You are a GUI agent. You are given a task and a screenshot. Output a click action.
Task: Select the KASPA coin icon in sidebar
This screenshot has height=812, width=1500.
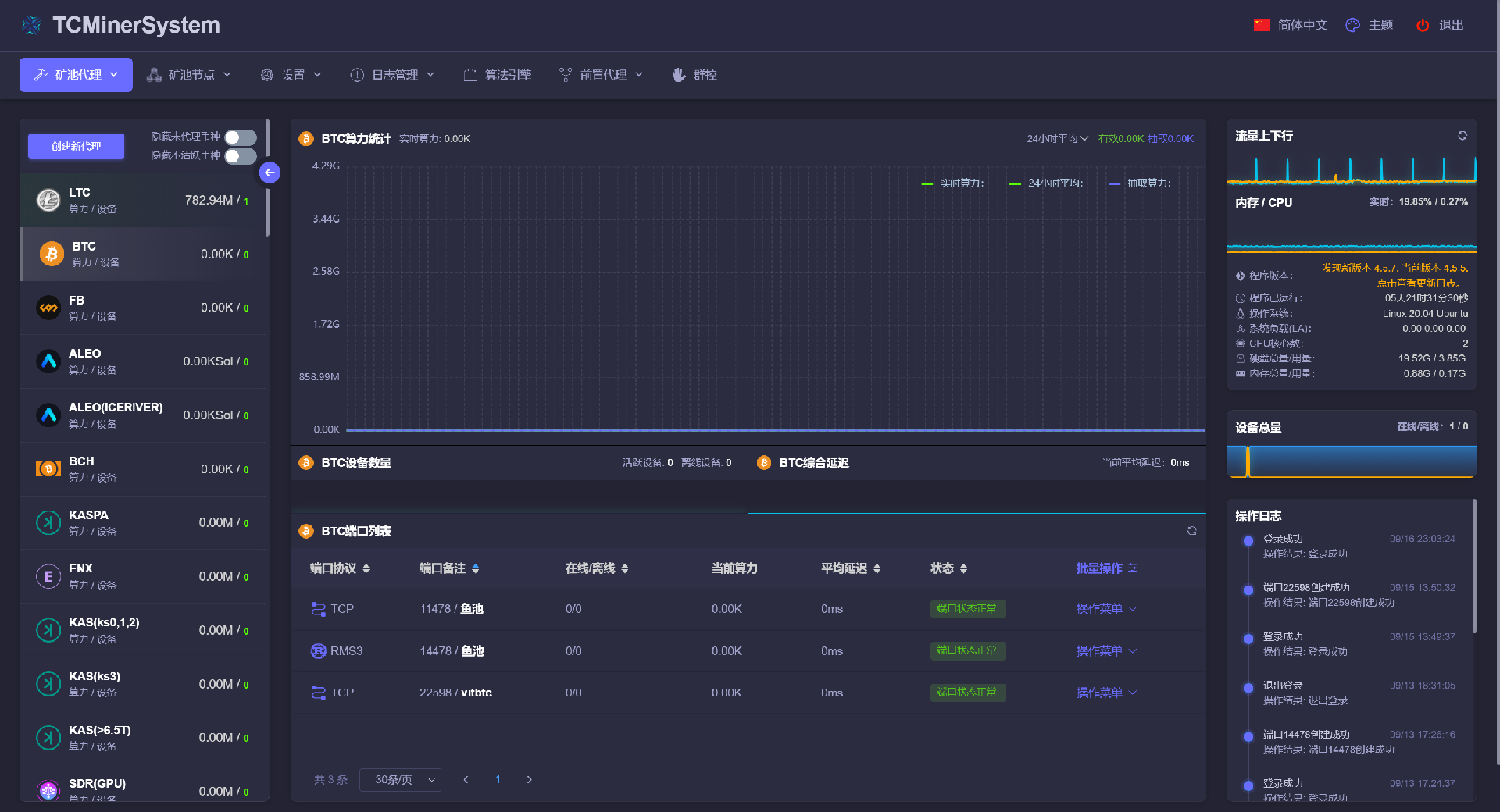click(48, 522)
